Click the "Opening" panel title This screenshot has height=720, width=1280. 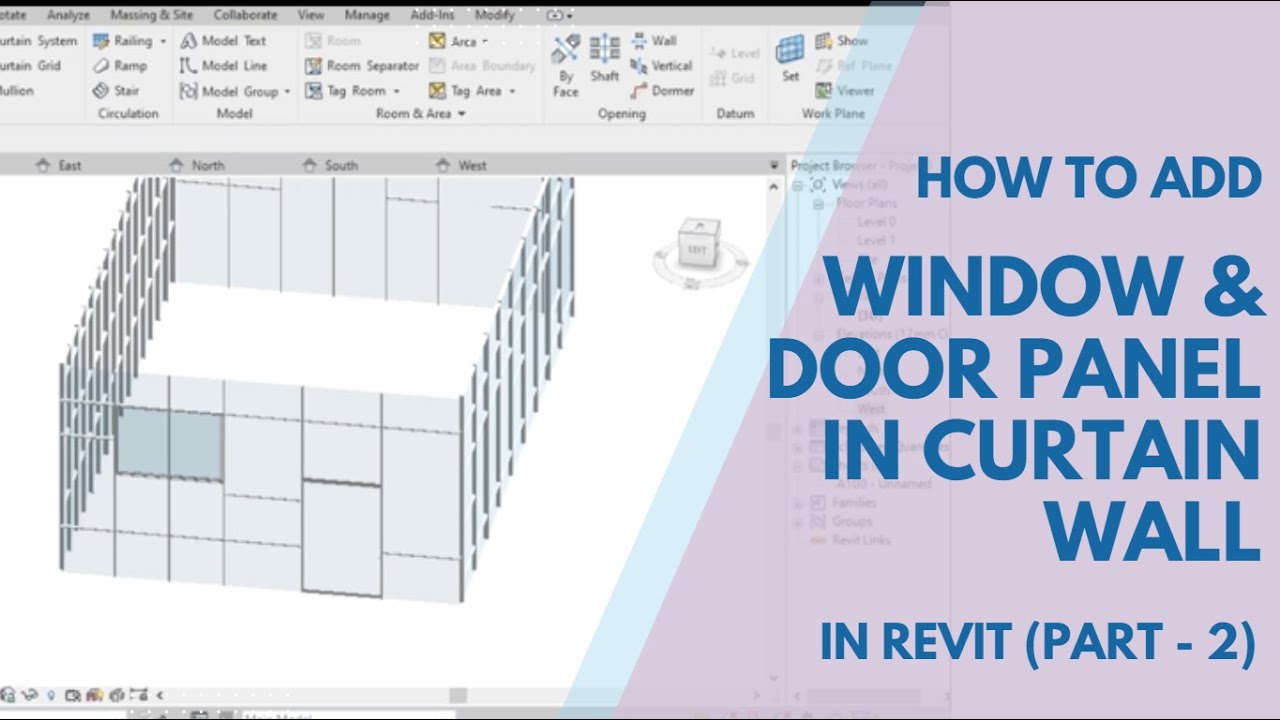point(622,114)
